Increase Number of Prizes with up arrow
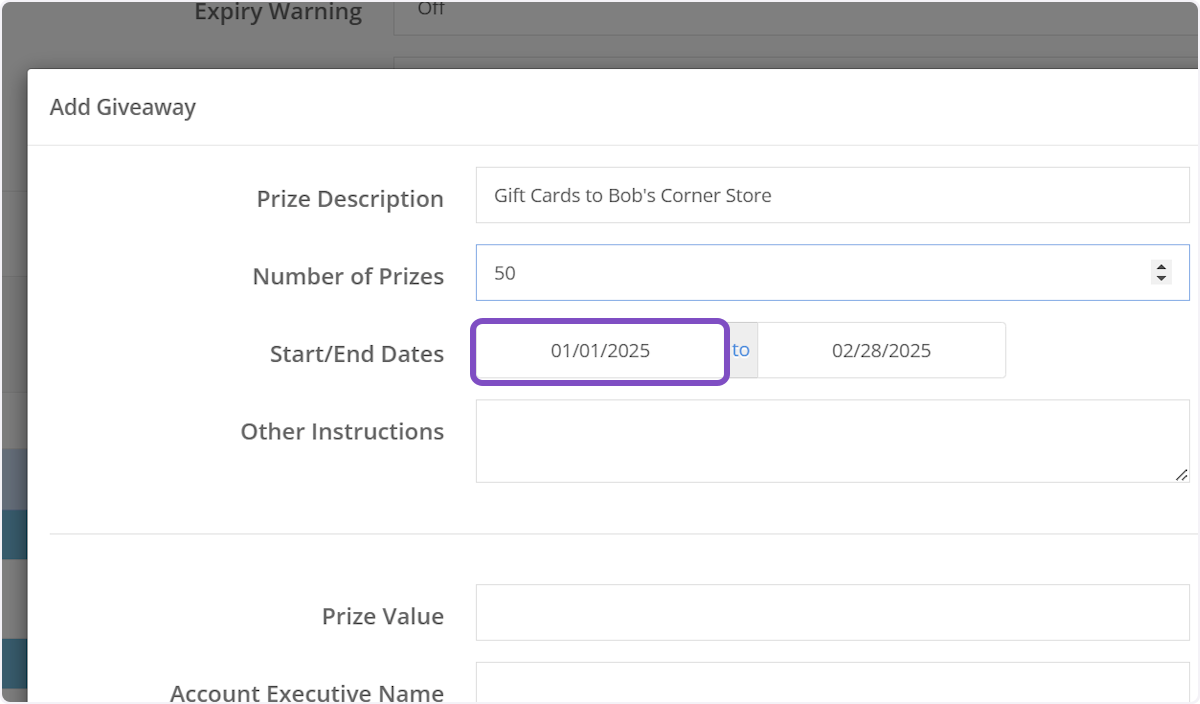This screenshot has height=704, width=1200. click(1161, 267)
